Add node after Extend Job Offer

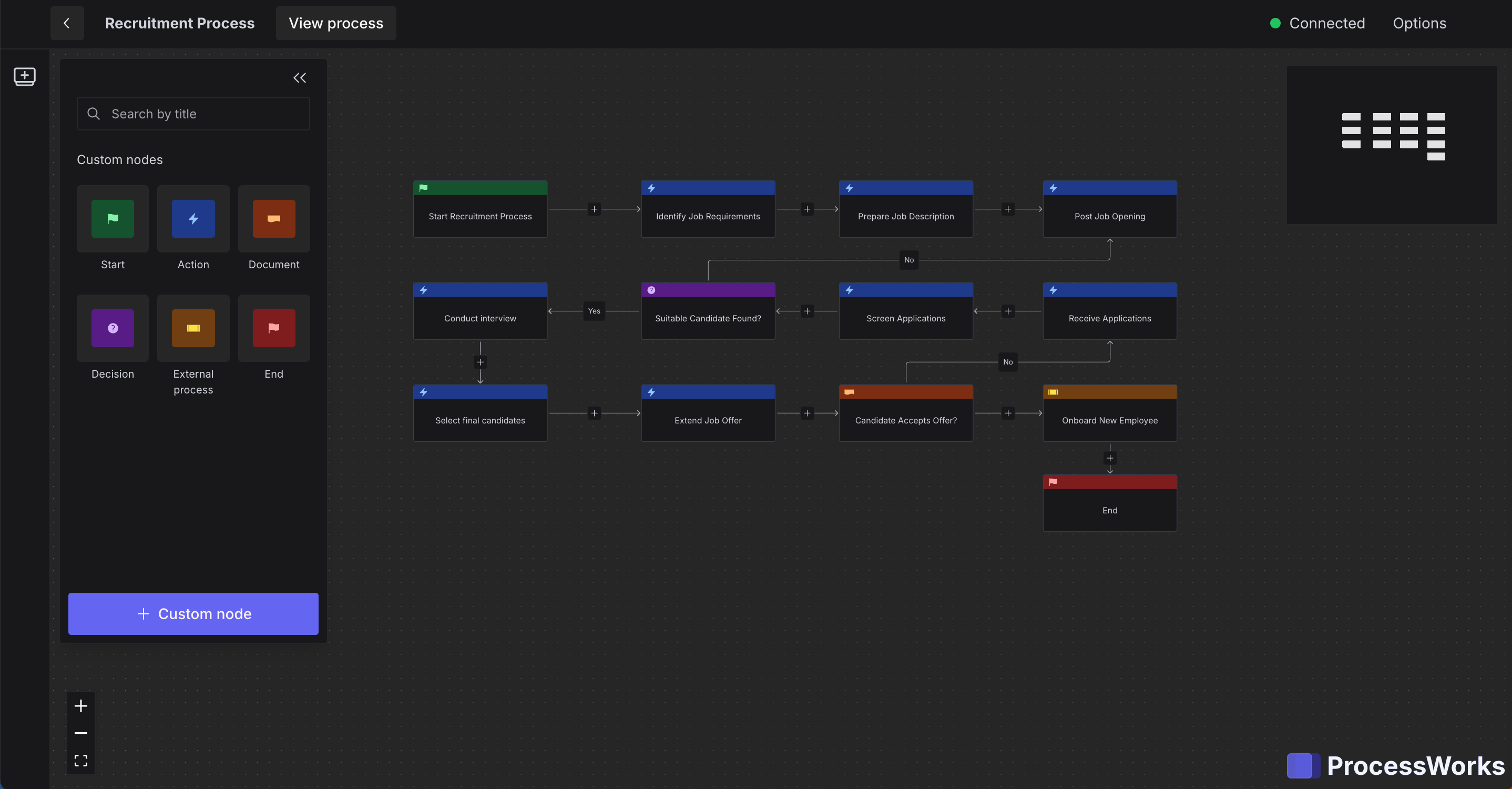(807, 413)
